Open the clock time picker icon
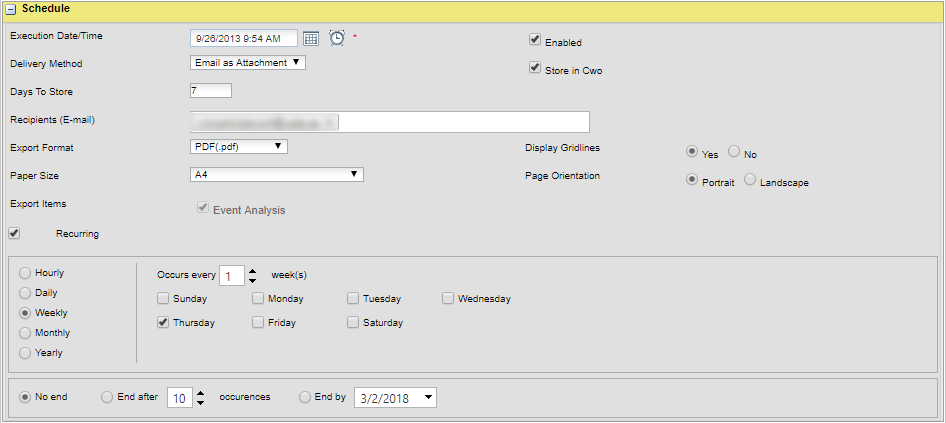Image resolution: width=946 pixels, height=423 pixels. click(337, 38)
